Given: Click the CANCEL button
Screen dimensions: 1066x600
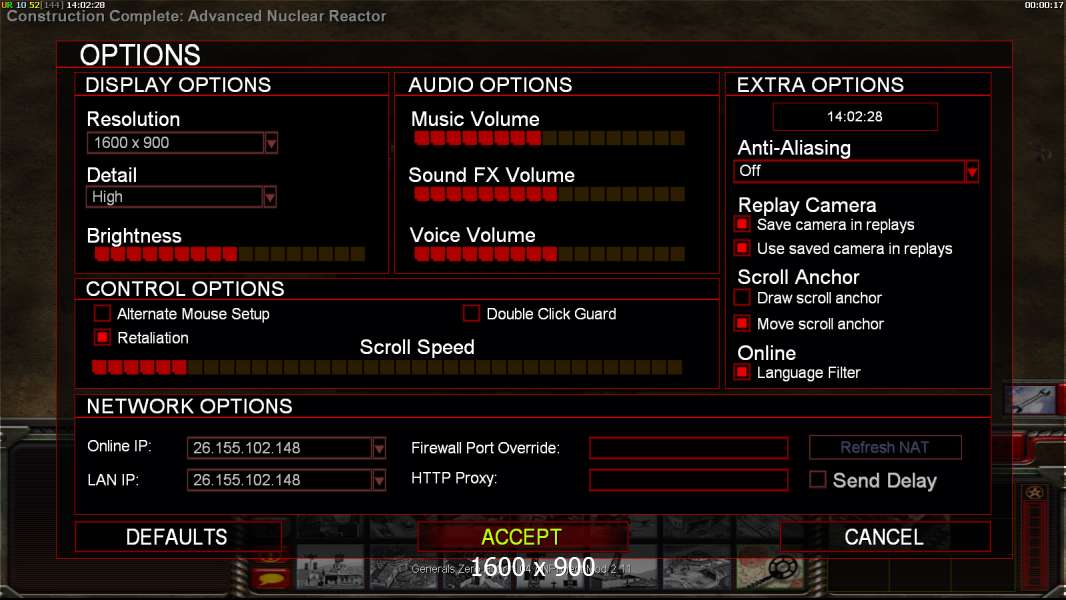Looking at the screenshot, I should click(884, 537).
